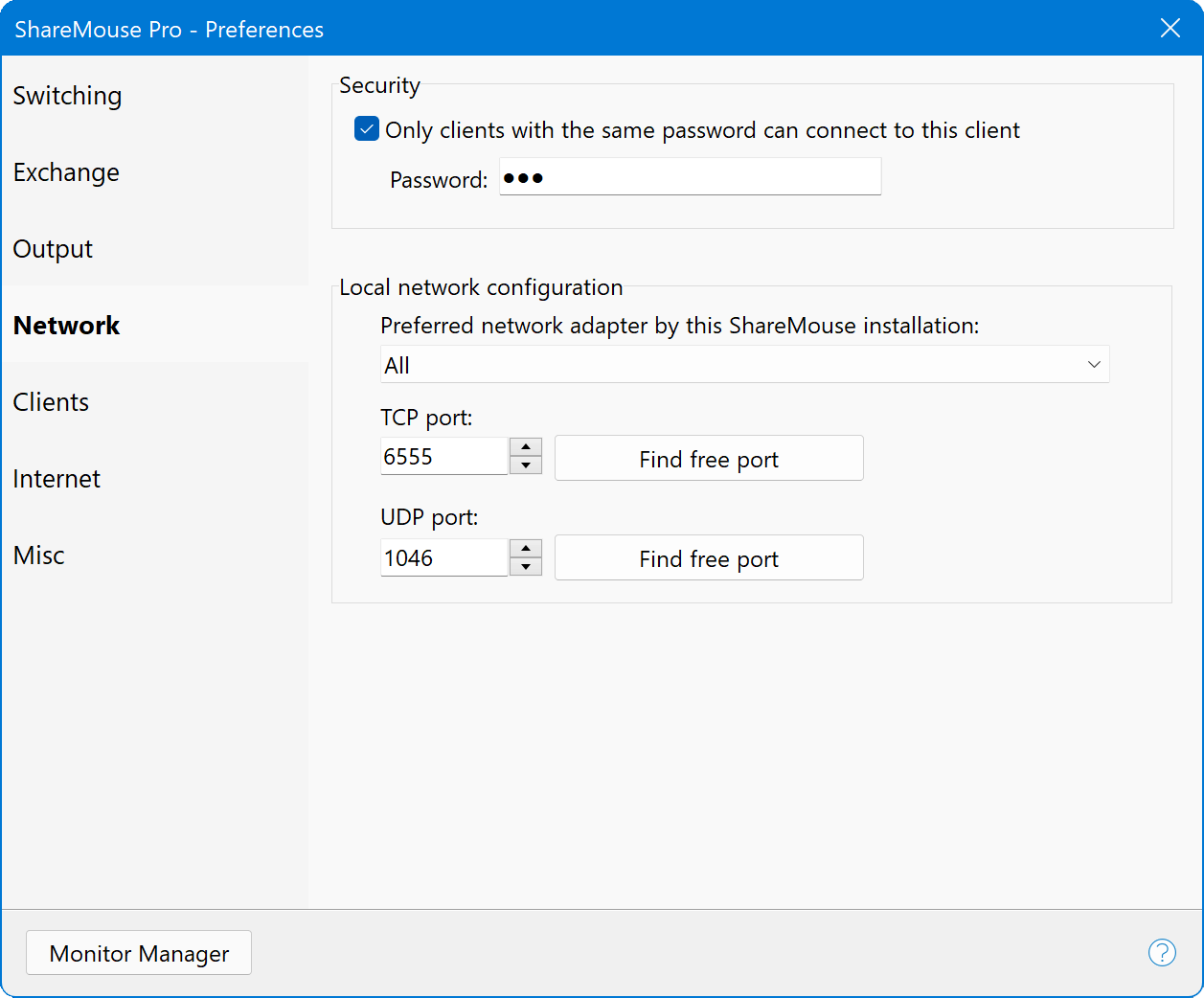Click the UDP port number field

pyautogui.click(x=443, y=557)
